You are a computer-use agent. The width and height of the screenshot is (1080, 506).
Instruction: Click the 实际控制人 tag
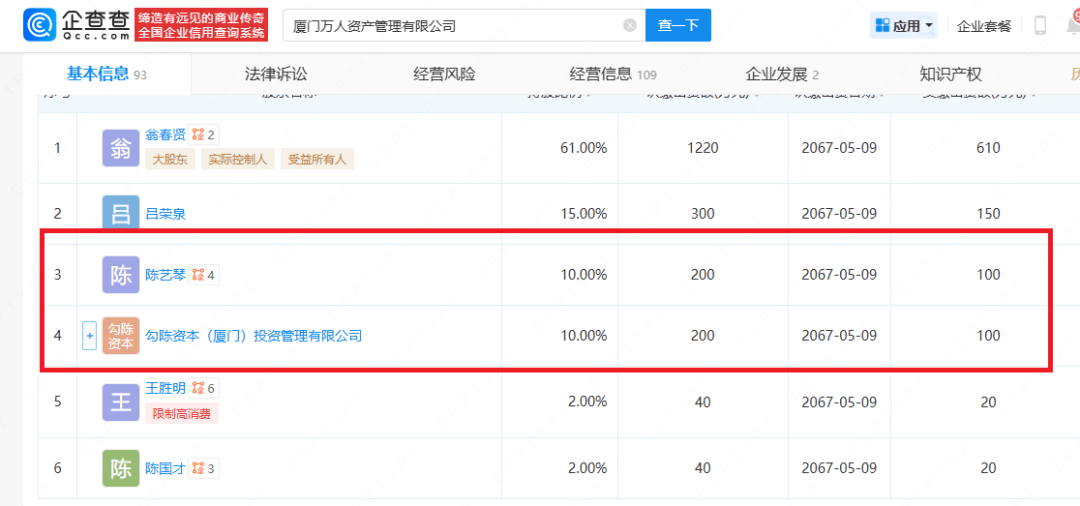point(238,160)
